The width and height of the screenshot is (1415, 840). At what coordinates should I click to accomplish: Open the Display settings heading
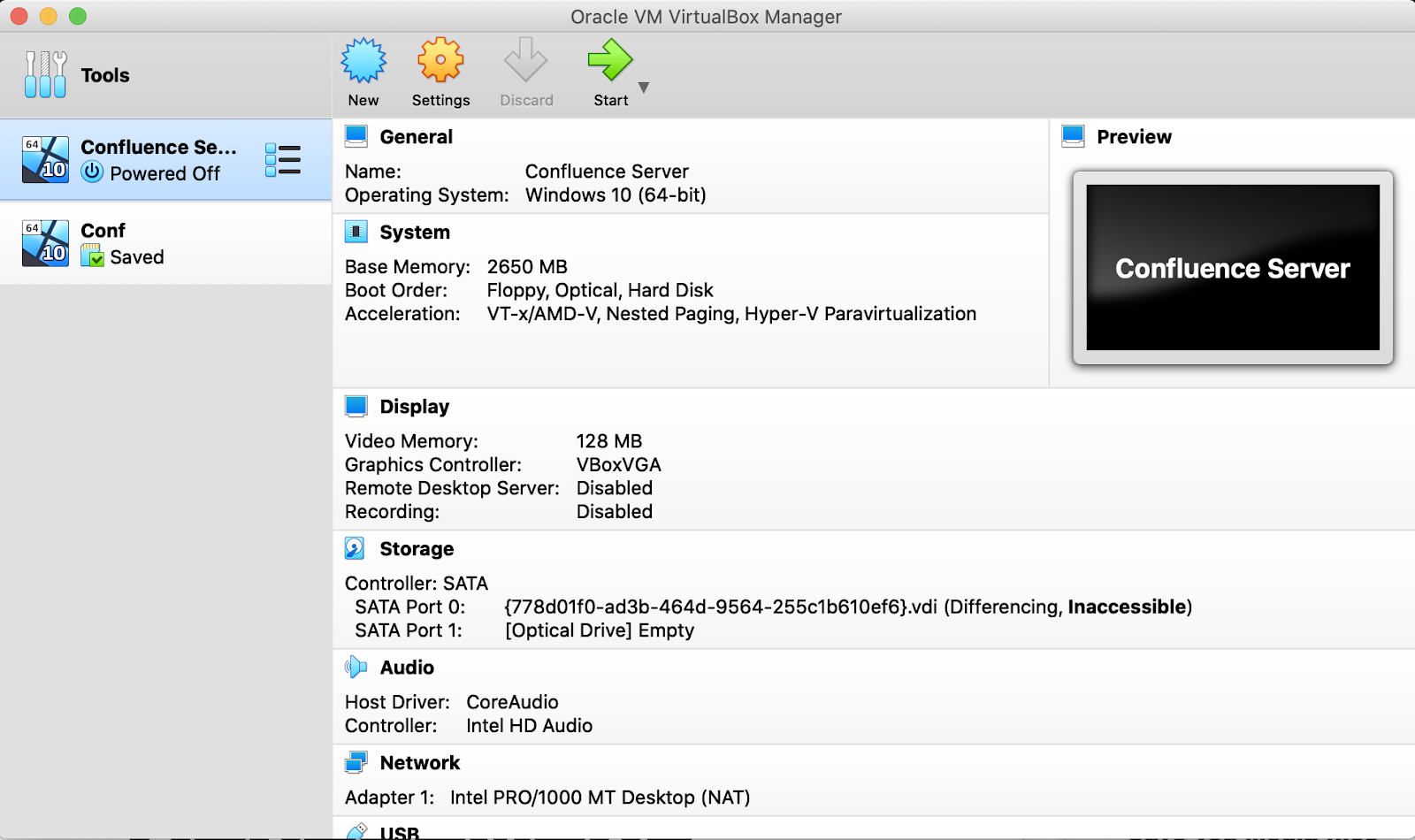click(415, 407)
